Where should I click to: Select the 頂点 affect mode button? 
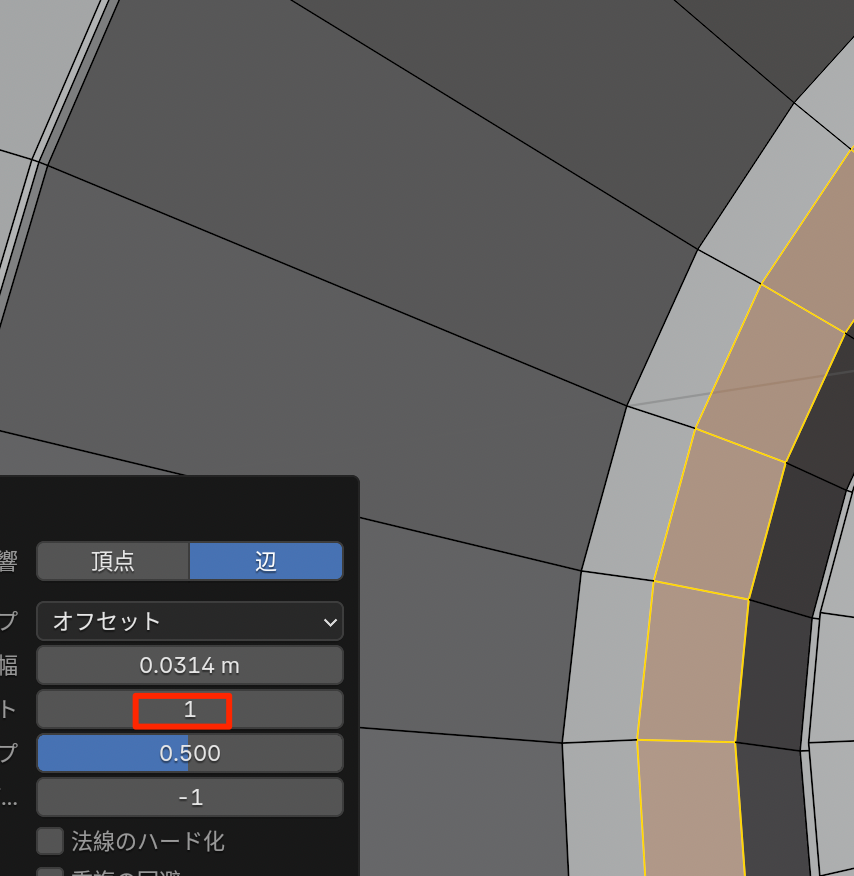click(113, 561)
